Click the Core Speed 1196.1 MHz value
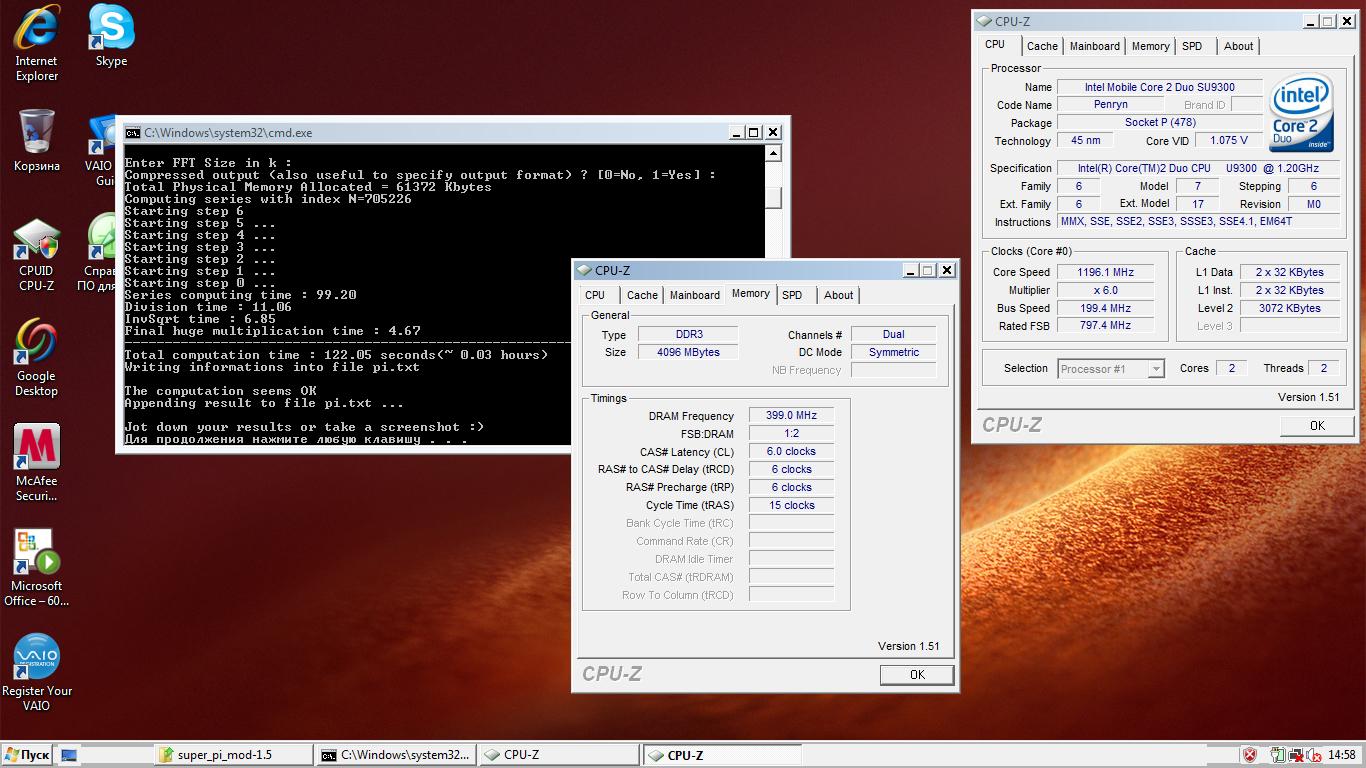 1104,272
